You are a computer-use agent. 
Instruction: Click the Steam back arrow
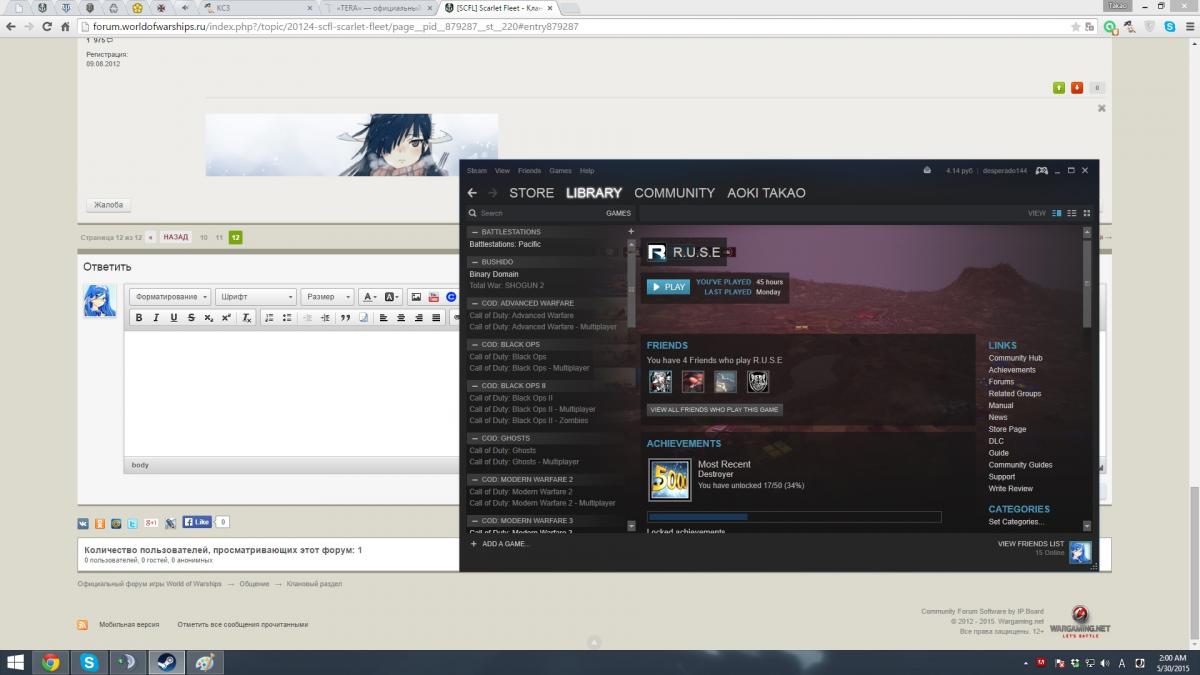click(472, 193)
